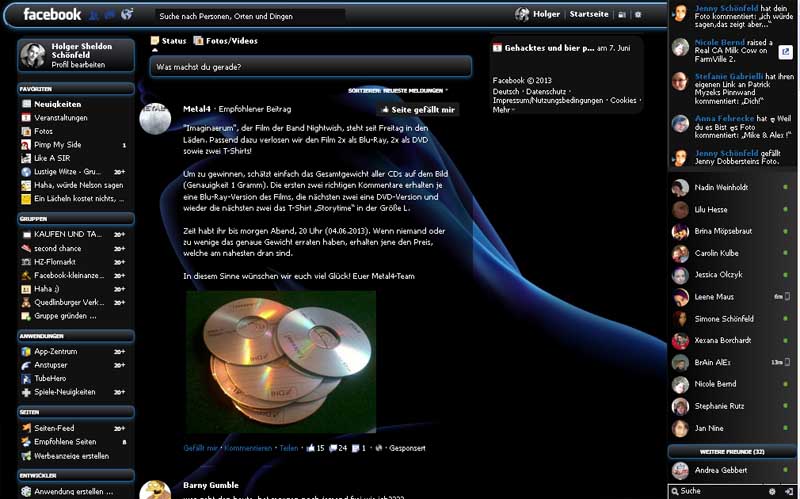The image size is (800, 499).
Task: Click the like count thumbs-up icon
Action: 310,448
